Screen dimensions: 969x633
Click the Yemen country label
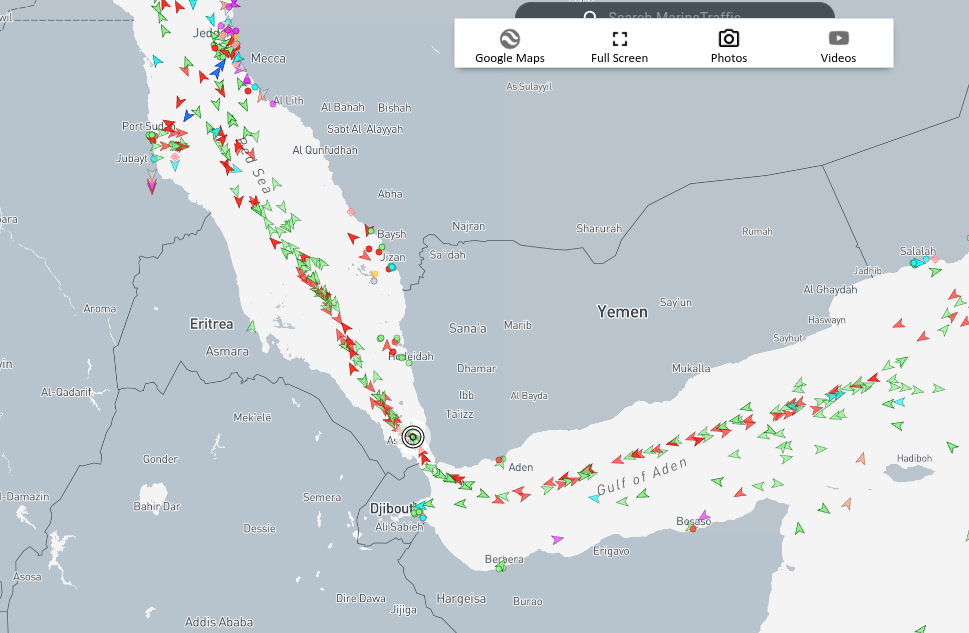(622, 312)
